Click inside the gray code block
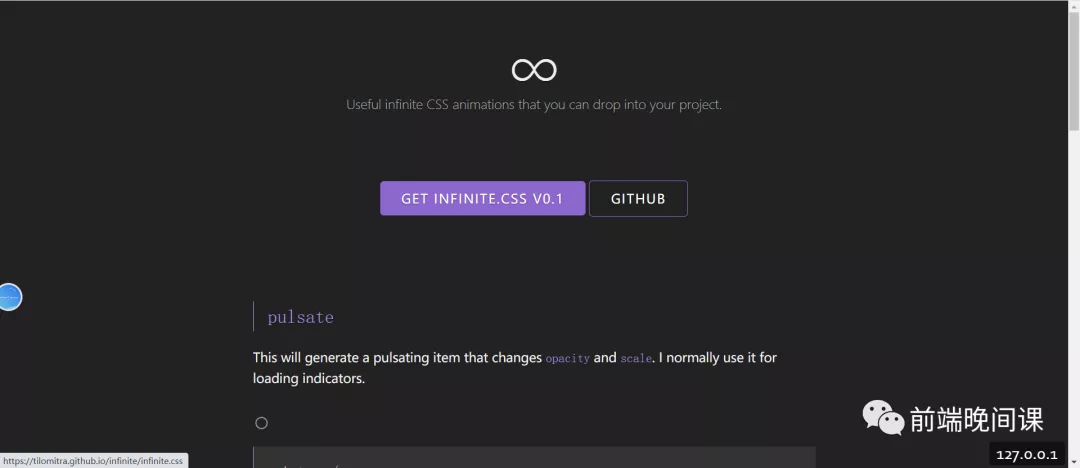Viewport: 1080px width, 468px height. pyautogui.click(x=534, y=458)
